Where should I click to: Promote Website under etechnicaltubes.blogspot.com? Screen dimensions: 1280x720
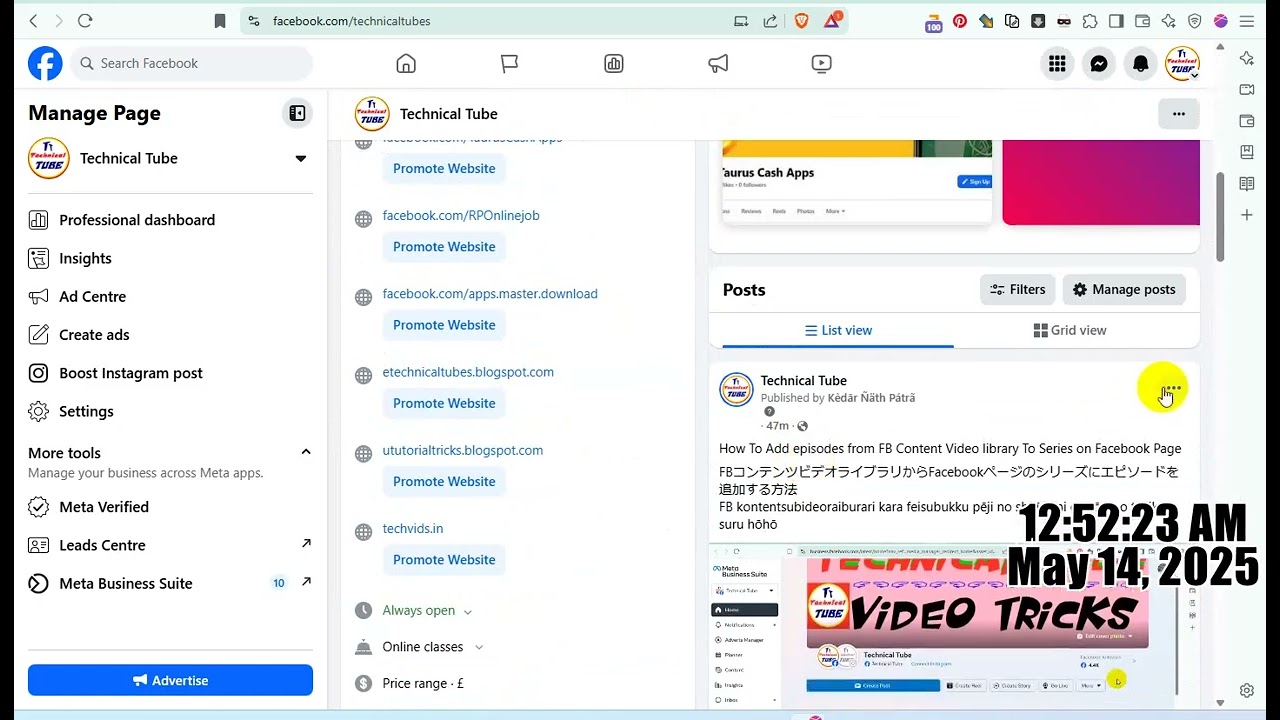tap(444, 403)
